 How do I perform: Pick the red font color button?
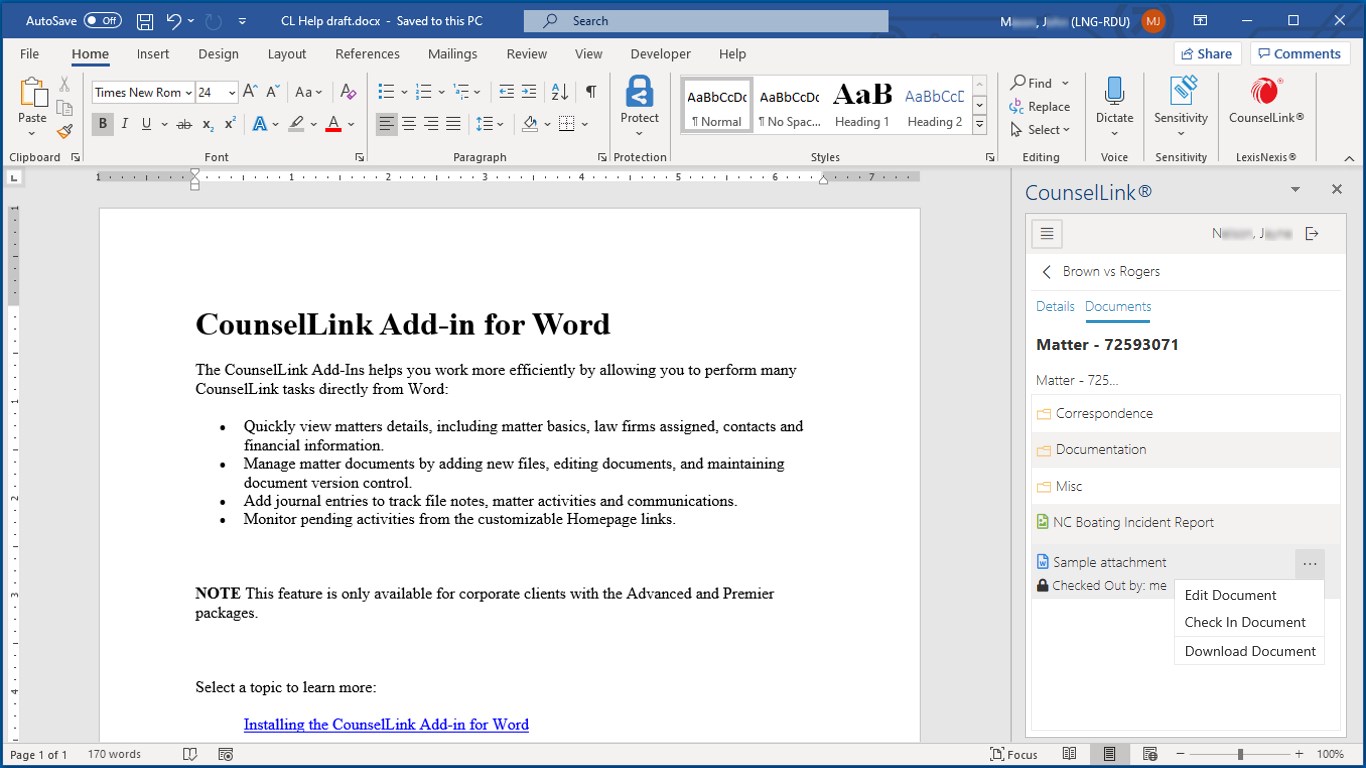tap(333, 124)
